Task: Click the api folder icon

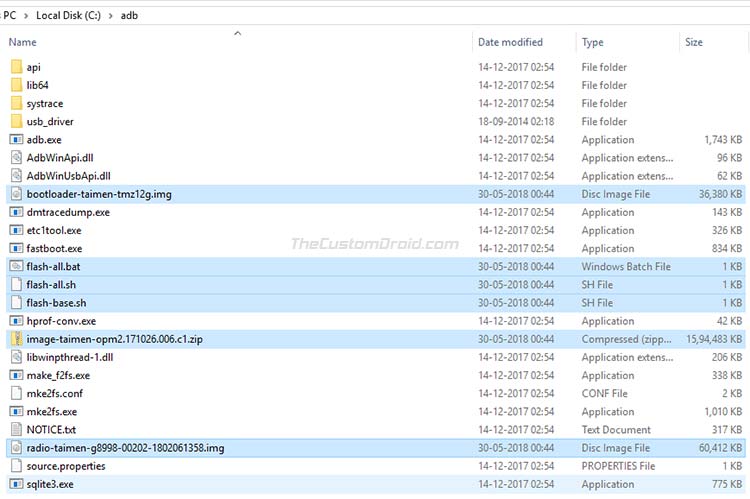Action: pyautogui.click(x=16, y=67)
